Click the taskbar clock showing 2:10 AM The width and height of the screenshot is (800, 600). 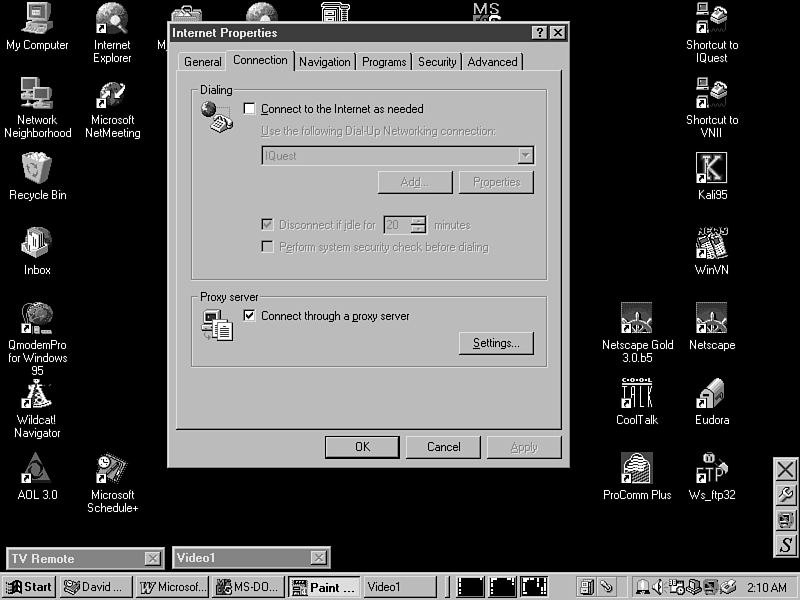[x=767, y=587]
